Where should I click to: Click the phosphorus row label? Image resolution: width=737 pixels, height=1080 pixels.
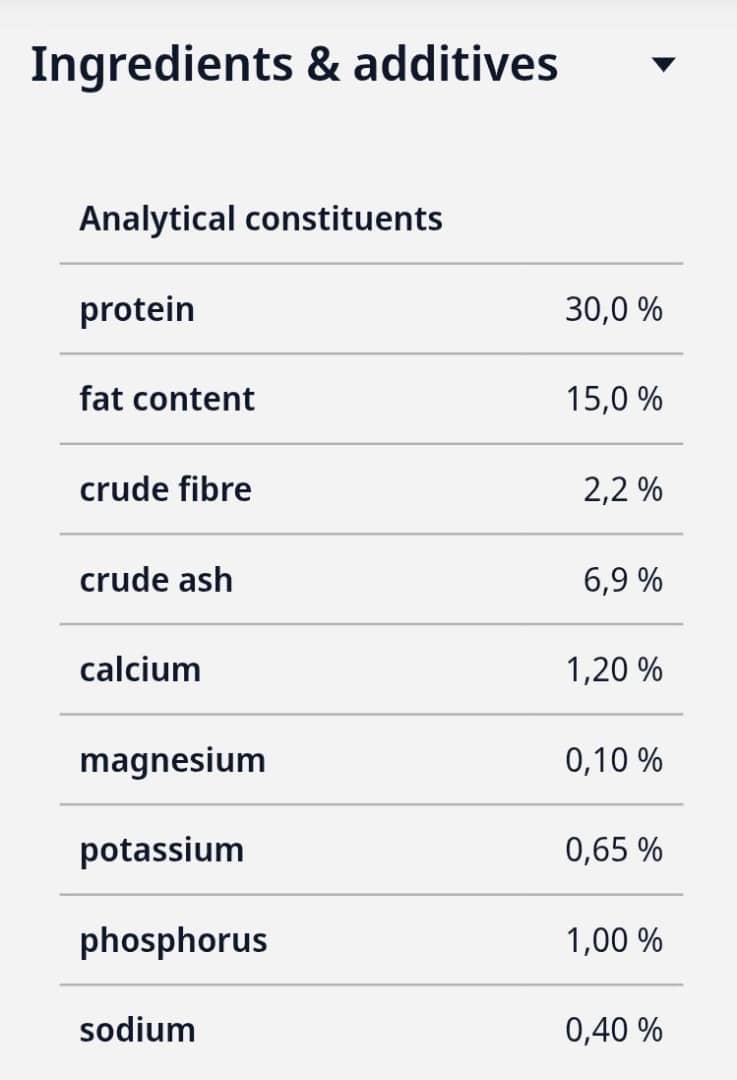coord(173,941)
